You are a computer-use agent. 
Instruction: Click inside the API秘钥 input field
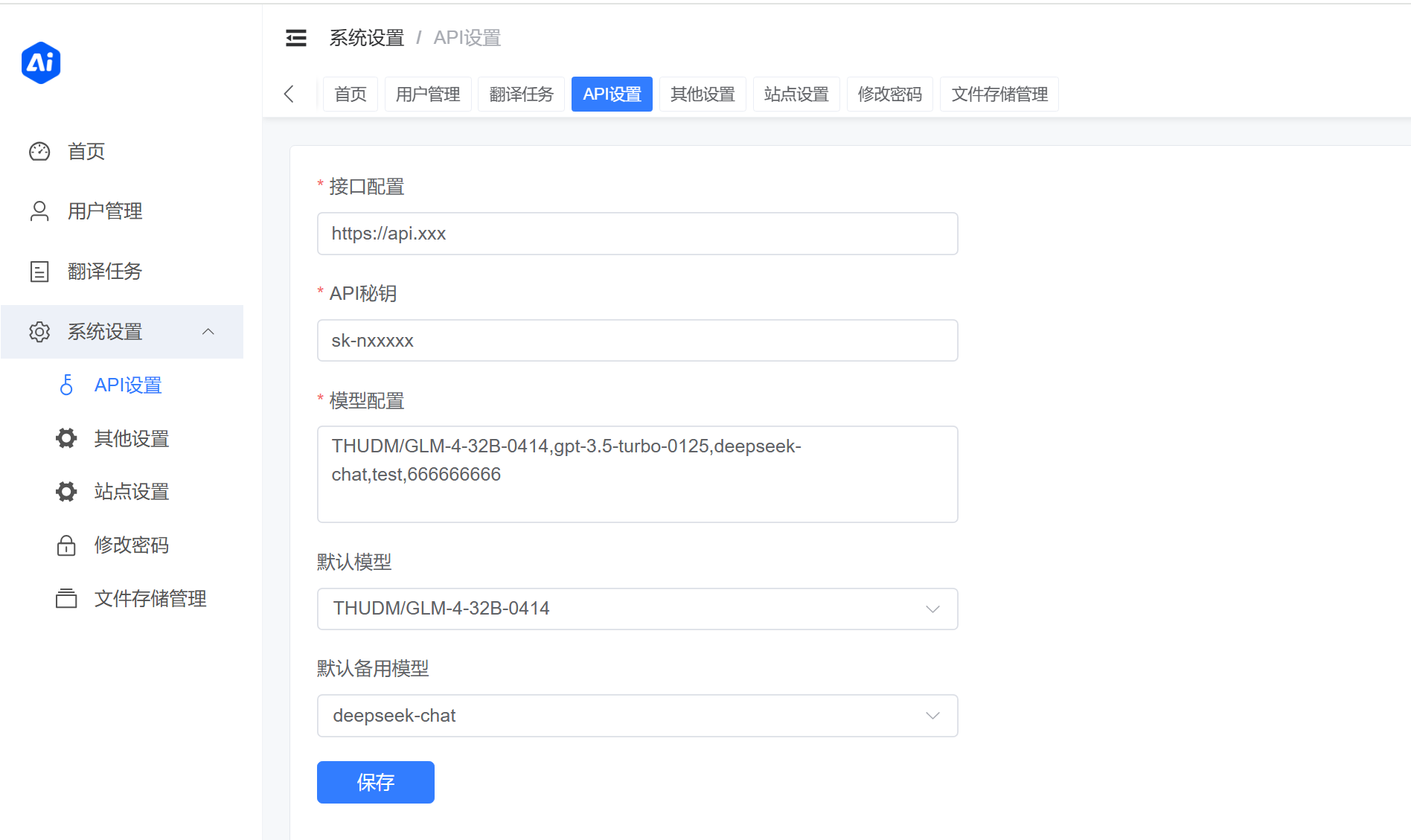pyautogui.click(x=637, y=340)
